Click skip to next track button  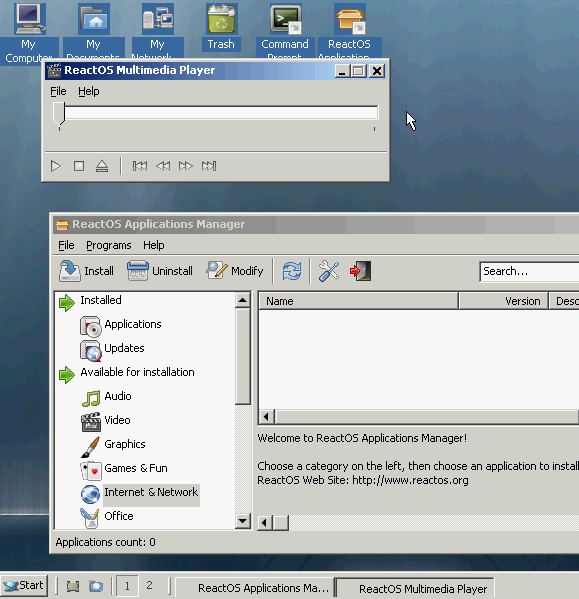pyautogui.click(x=209, y=166)
